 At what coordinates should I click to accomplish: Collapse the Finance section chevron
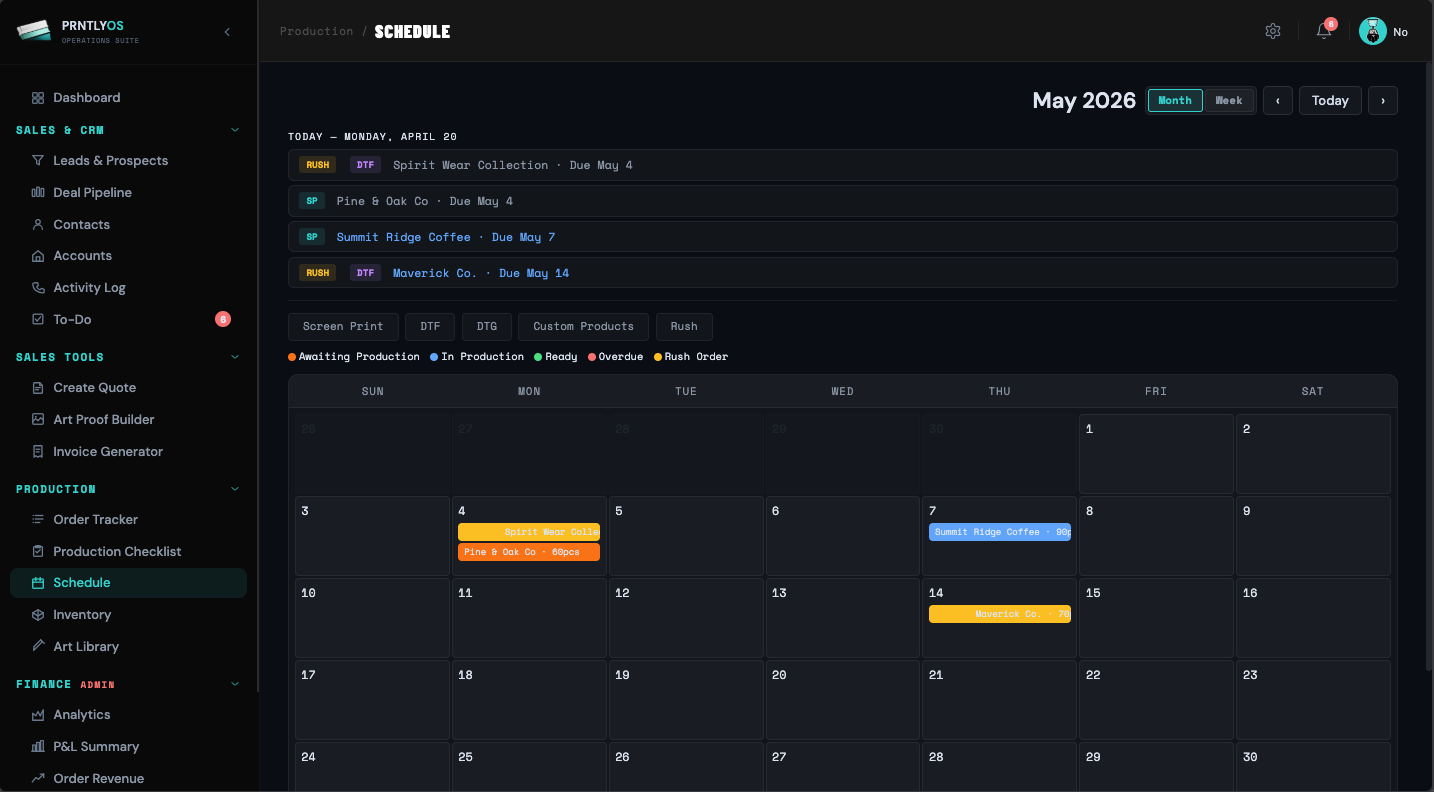tap(235, 684)
